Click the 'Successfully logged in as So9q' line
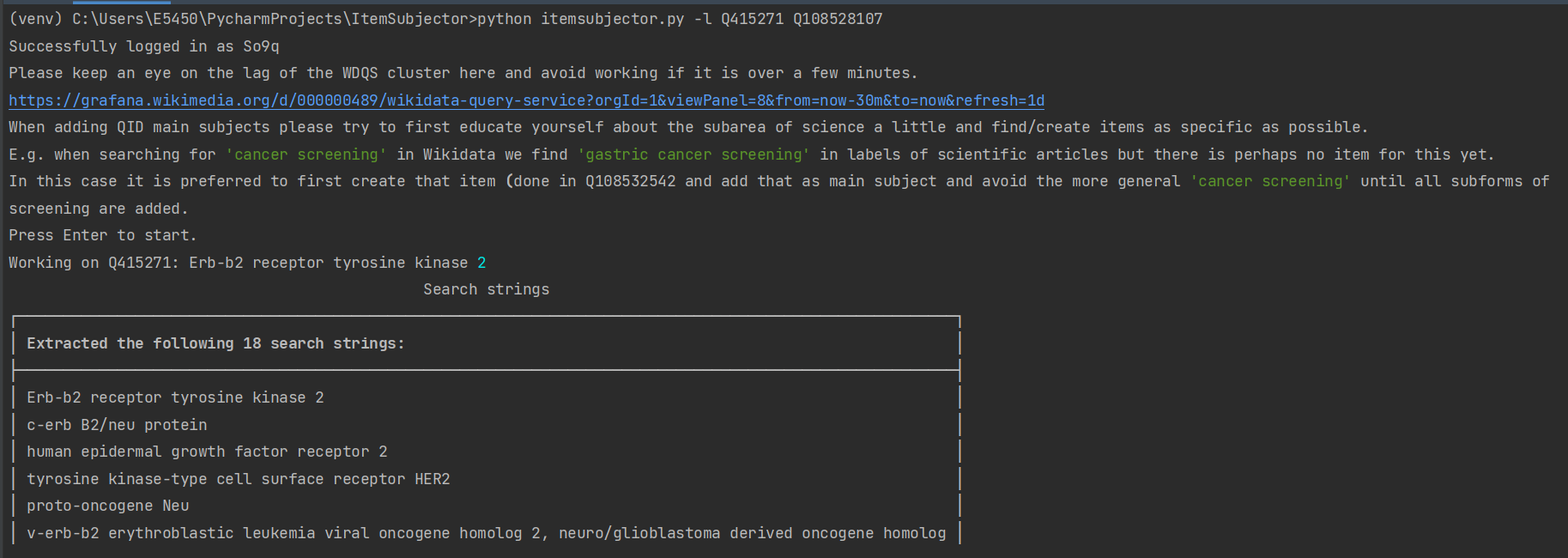The image size is (1568, 558). (x=144, y=46)
